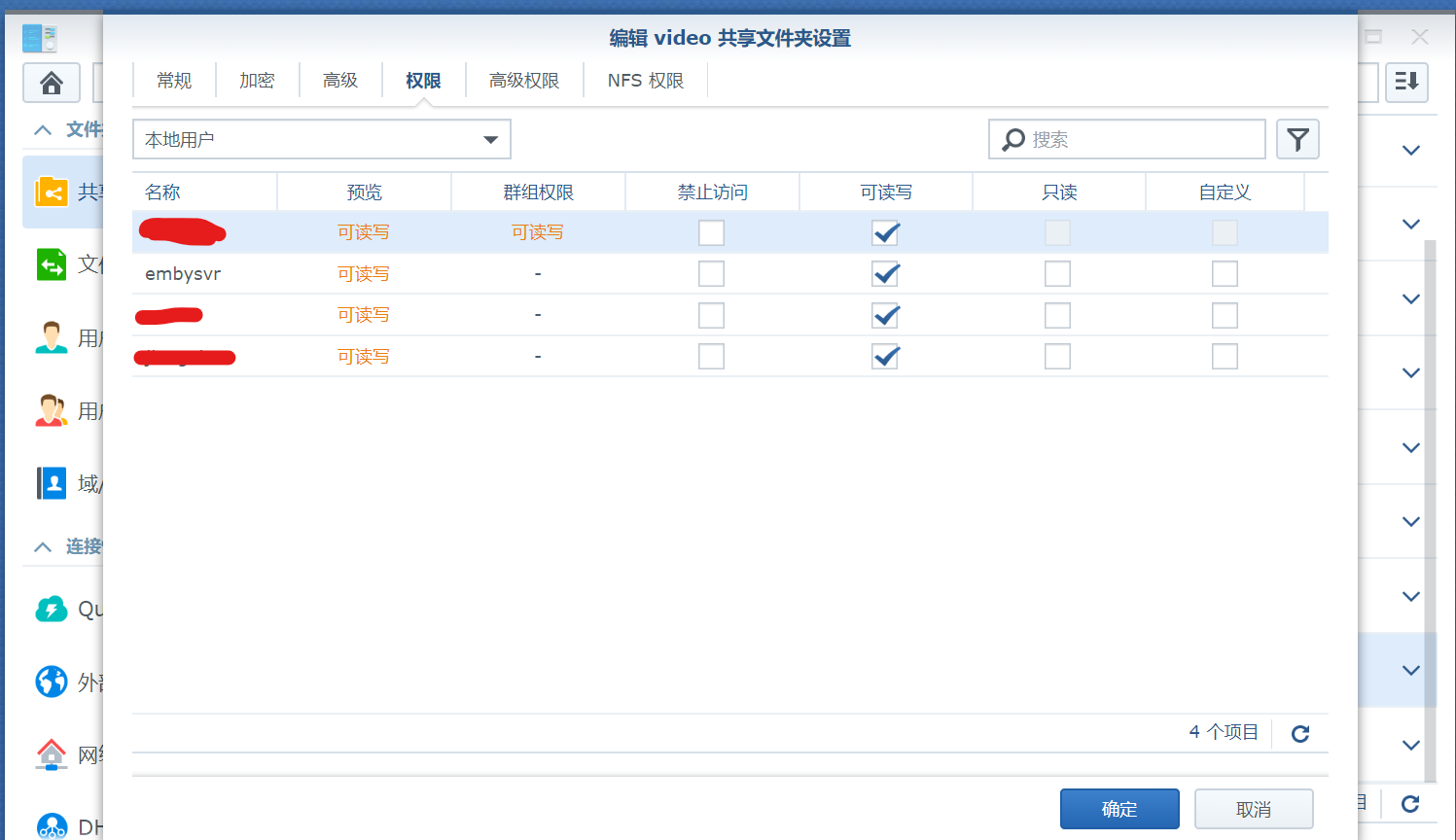Uncheck read/write checkbox for embysvr
The width and height of the screenshot is (1456, 840).
point(885,274)
